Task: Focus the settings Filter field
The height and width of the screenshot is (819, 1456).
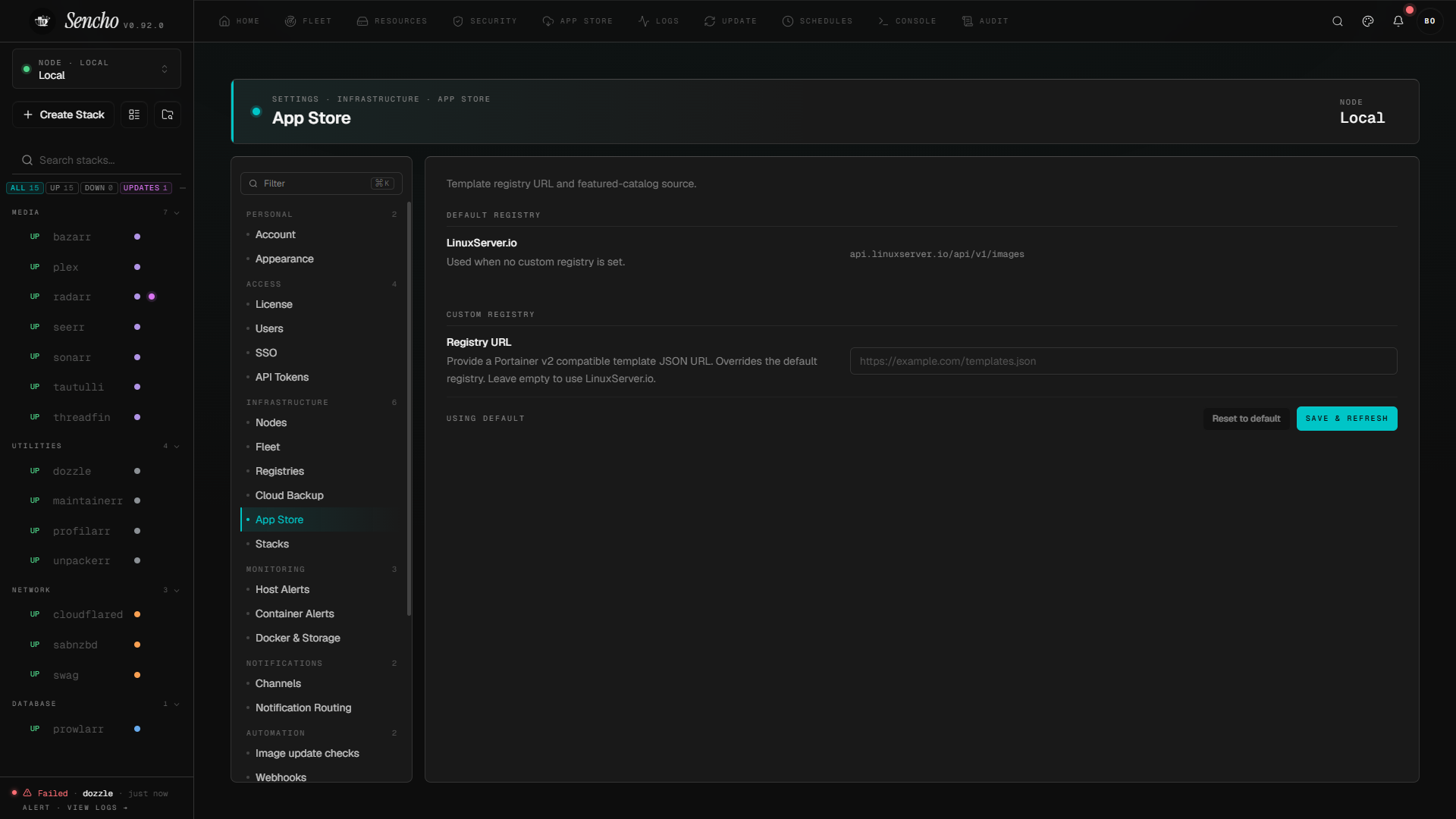Action: coord(322,184)
